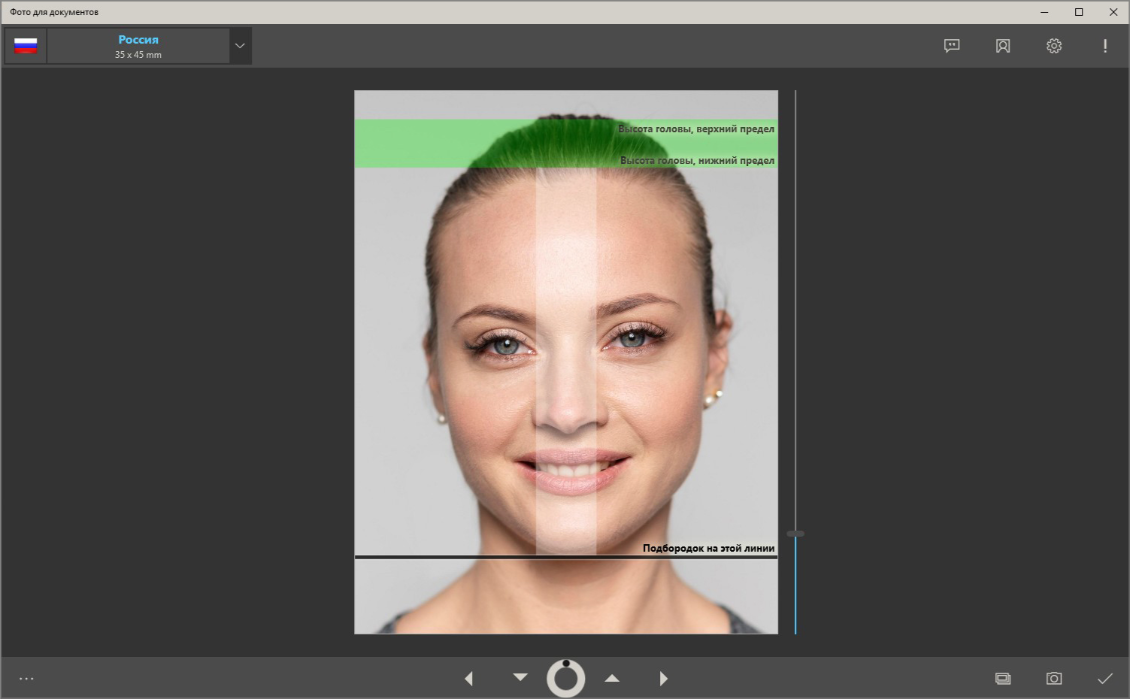Move photo left with the left arrow

pos(468,678)
